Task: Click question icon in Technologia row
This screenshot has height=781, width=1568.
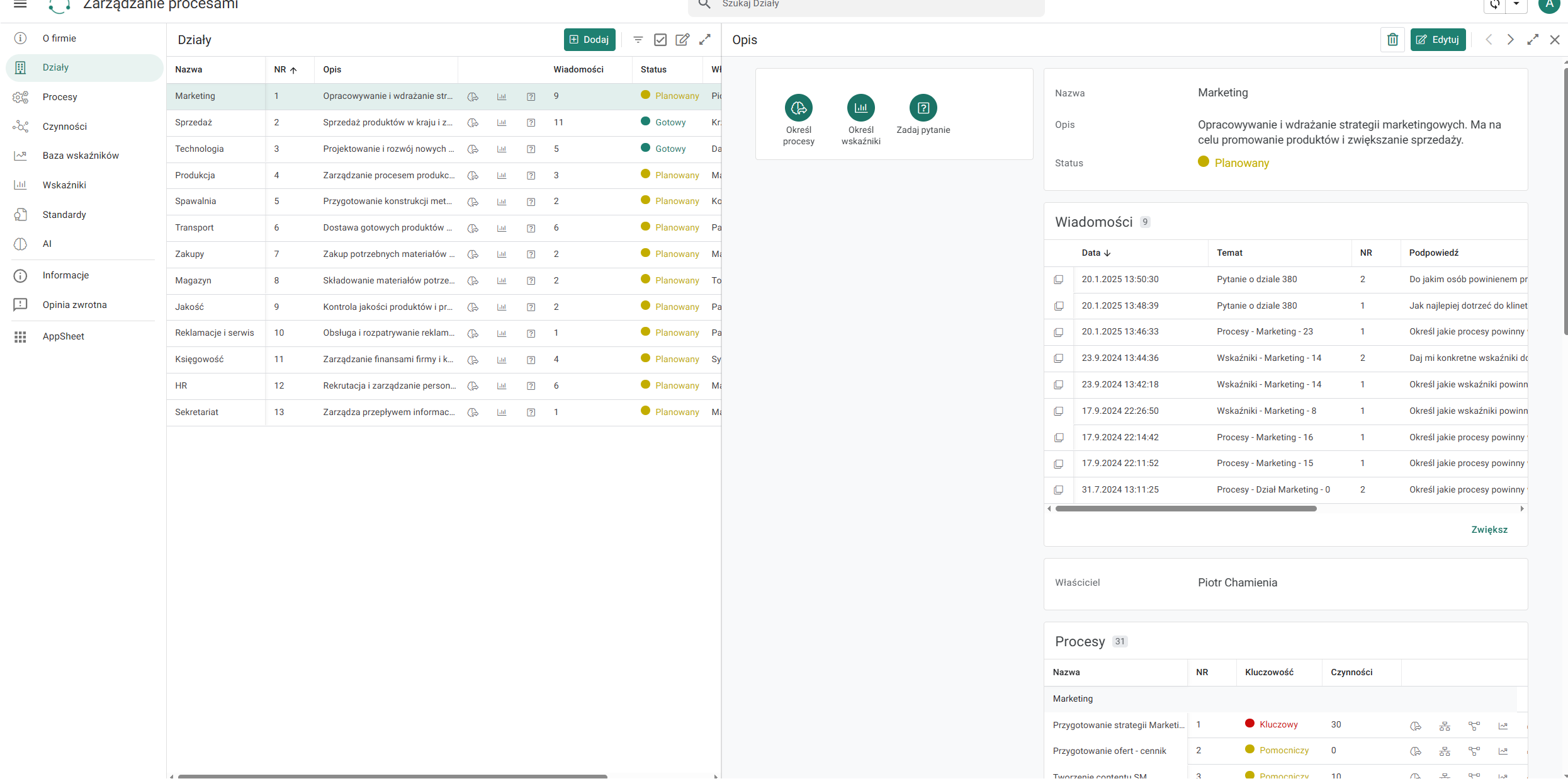Action: click(531, 149)
